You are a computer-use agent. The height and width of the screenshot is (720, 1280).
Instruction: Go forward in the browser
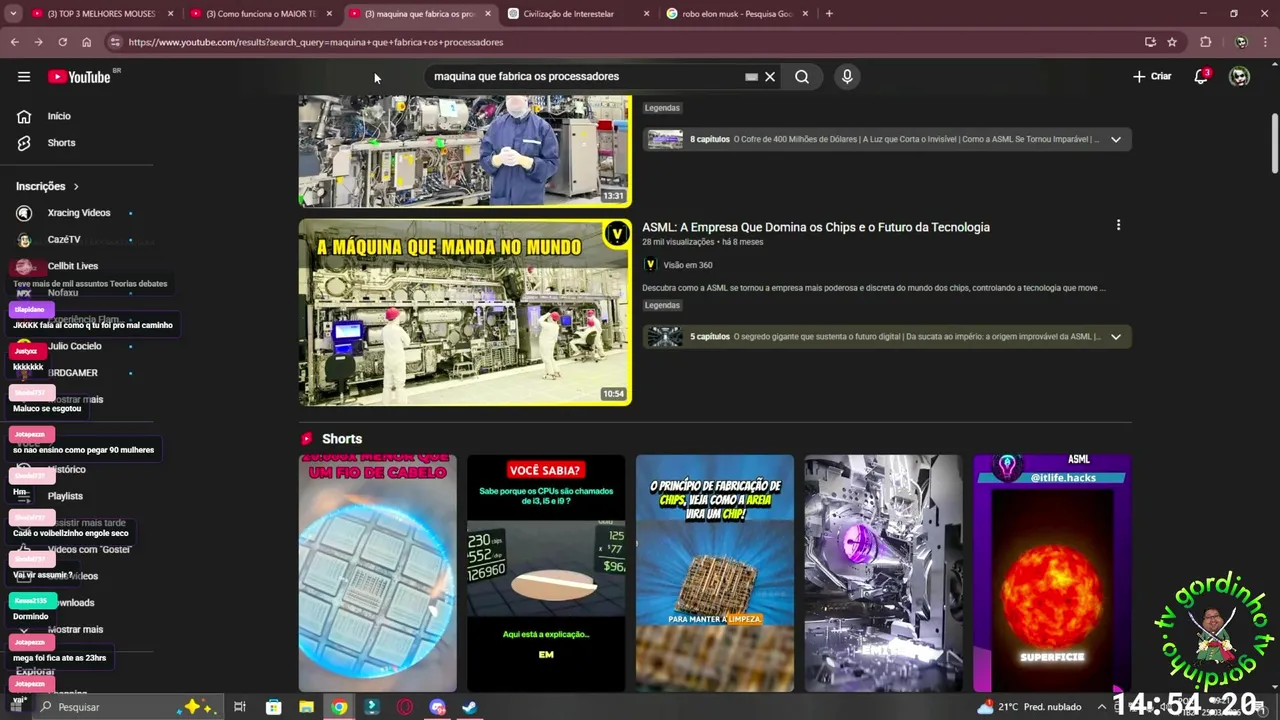(38, 42)
